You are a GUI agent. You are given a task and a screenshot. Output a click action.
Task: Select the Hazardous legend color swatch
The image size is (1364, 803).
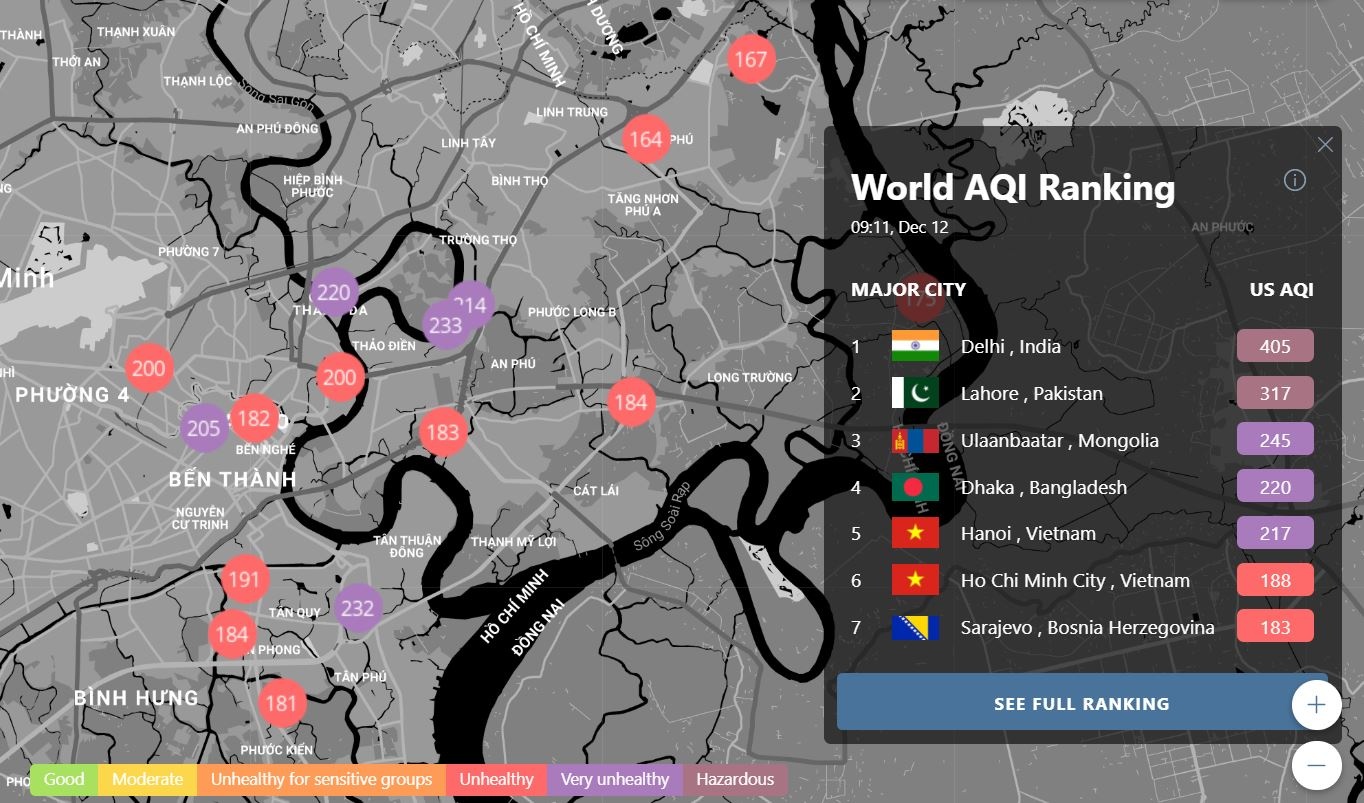pos(735,779)
